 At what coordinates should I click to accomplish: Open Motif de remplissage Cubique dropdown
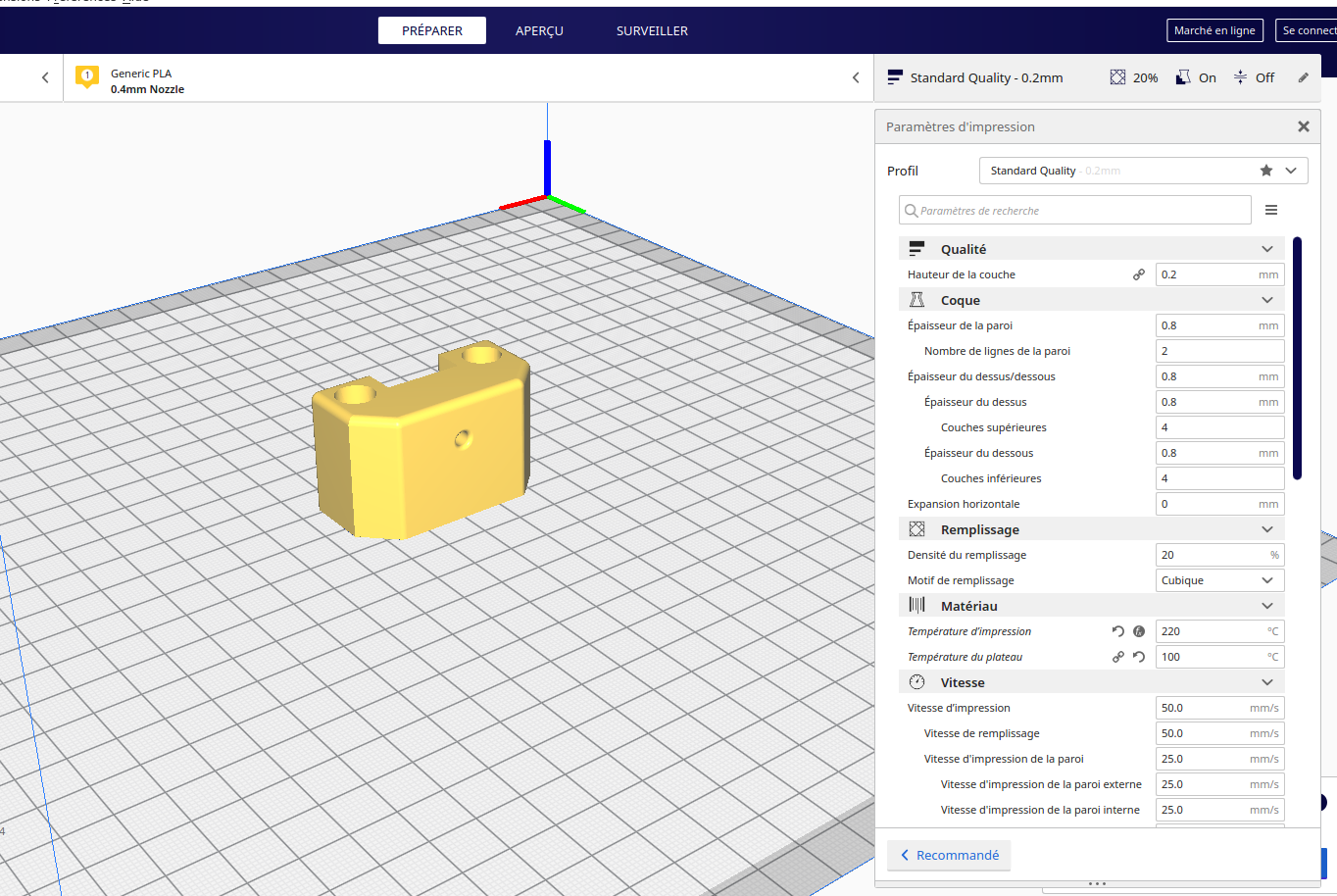(x=1219, y=580)
